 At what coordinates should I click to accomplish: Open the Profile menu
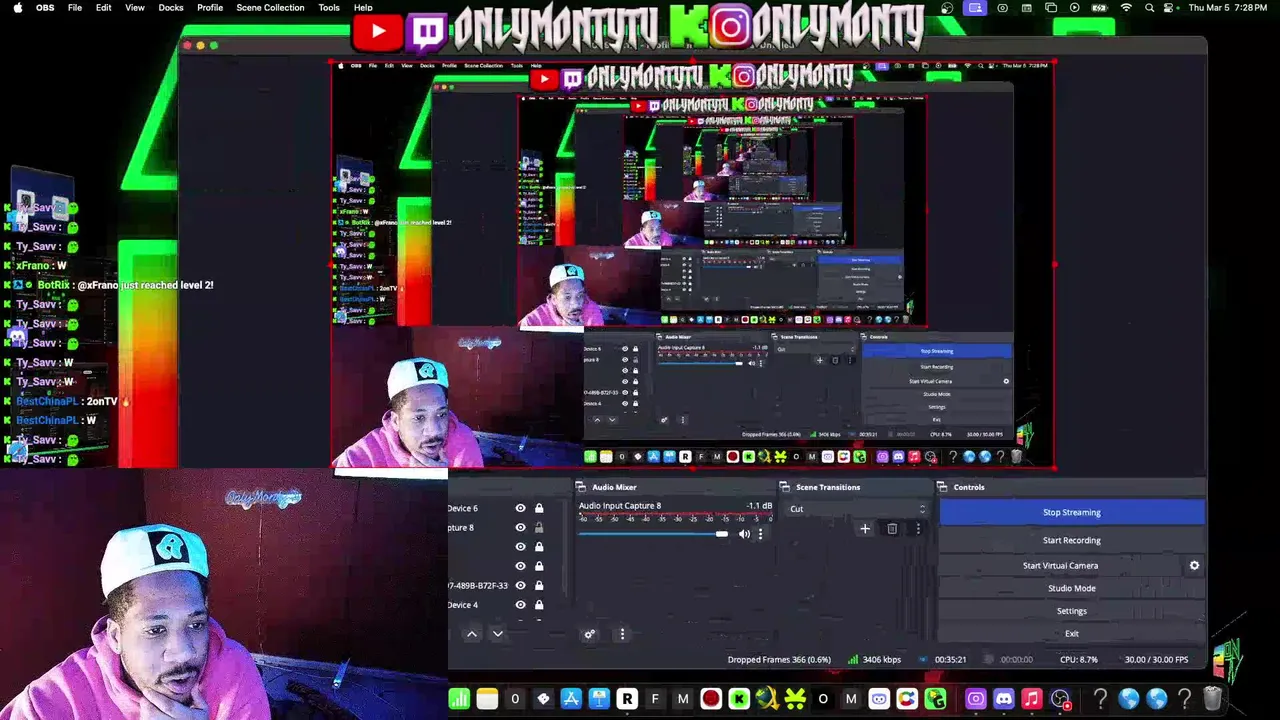click(210, 7)
